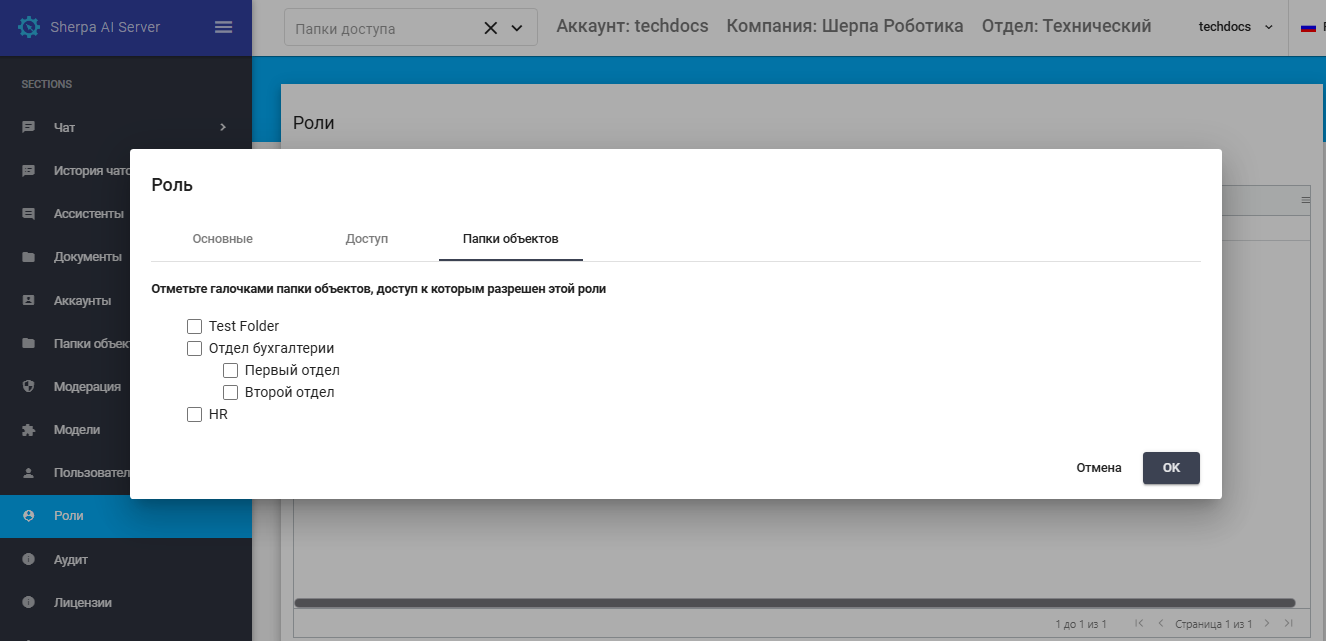Open the Чат section icon
The image size is (1326, 641).
tap(29, 127)
